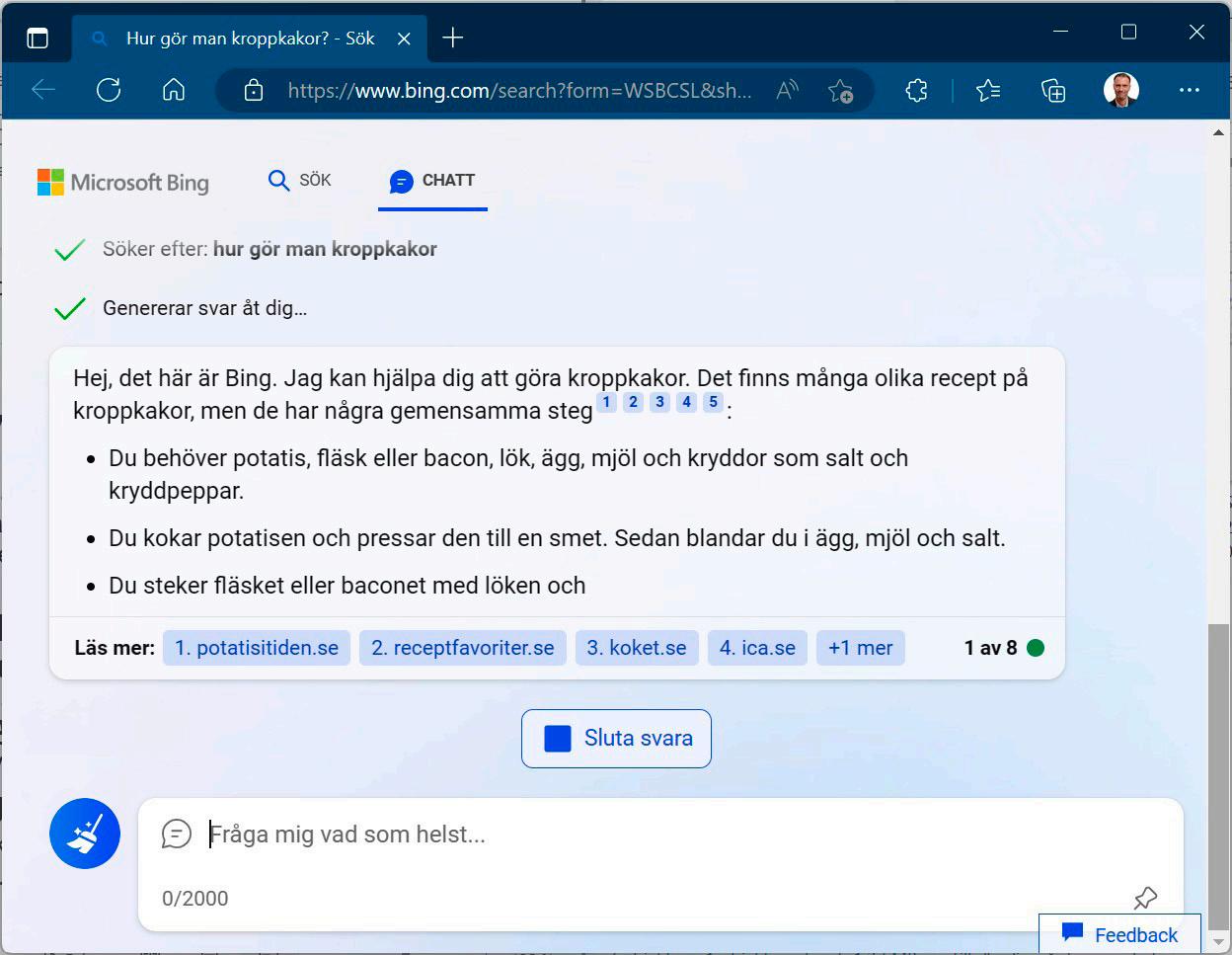Open the receptfavoriter.se source link
Screen dimensions: 1232x955
463,648
